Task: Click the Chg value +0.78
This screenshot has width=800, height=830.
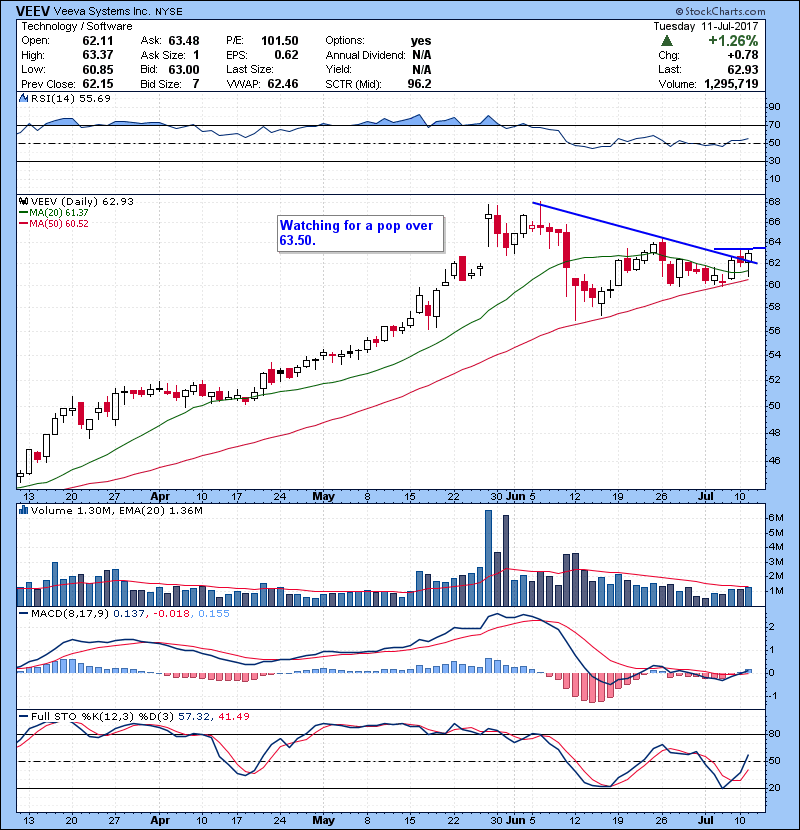Action: pos(743,55)
